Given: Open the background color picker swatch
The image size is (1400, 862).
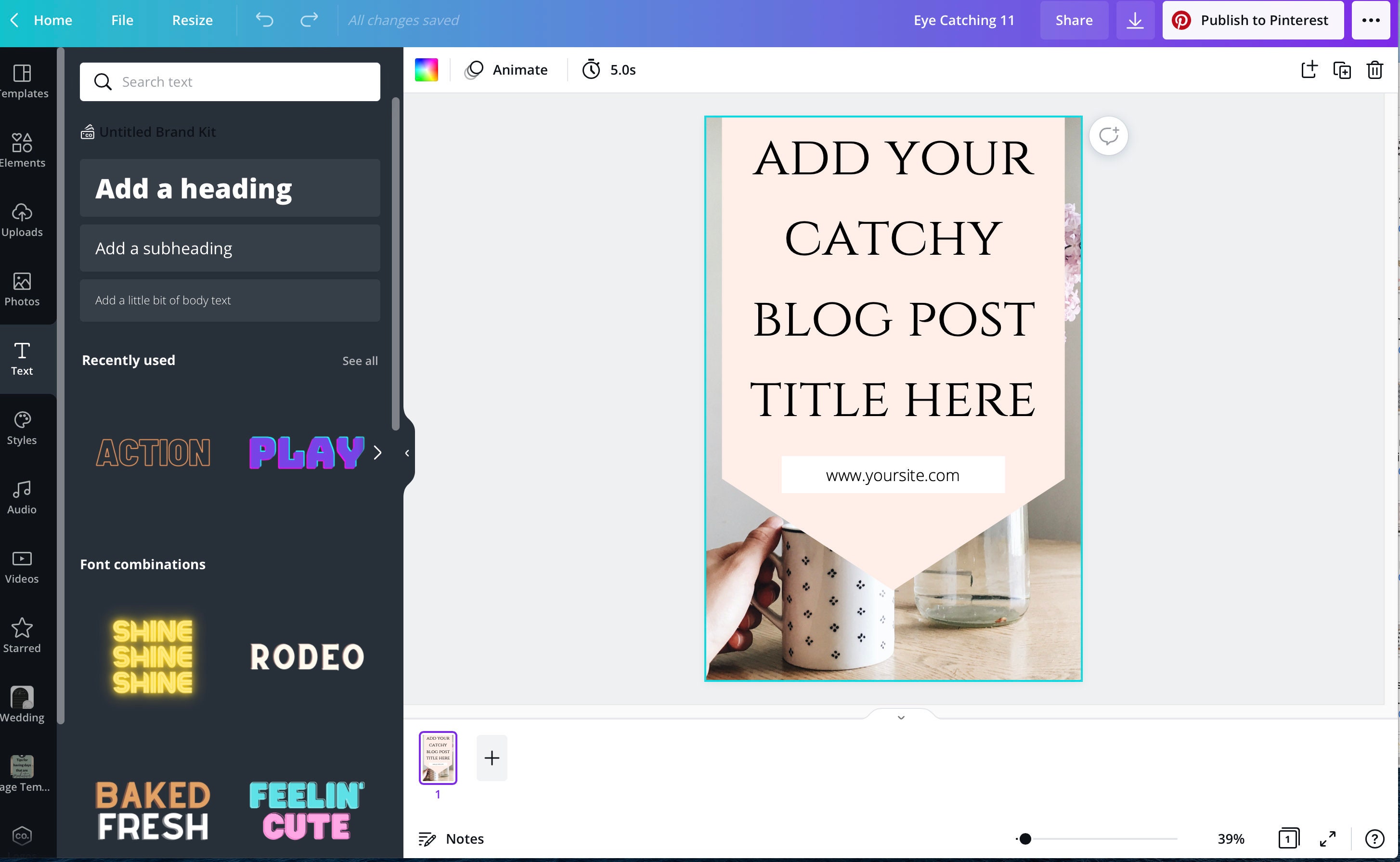Looking at the screenshot, I should (x=426, y=69).
